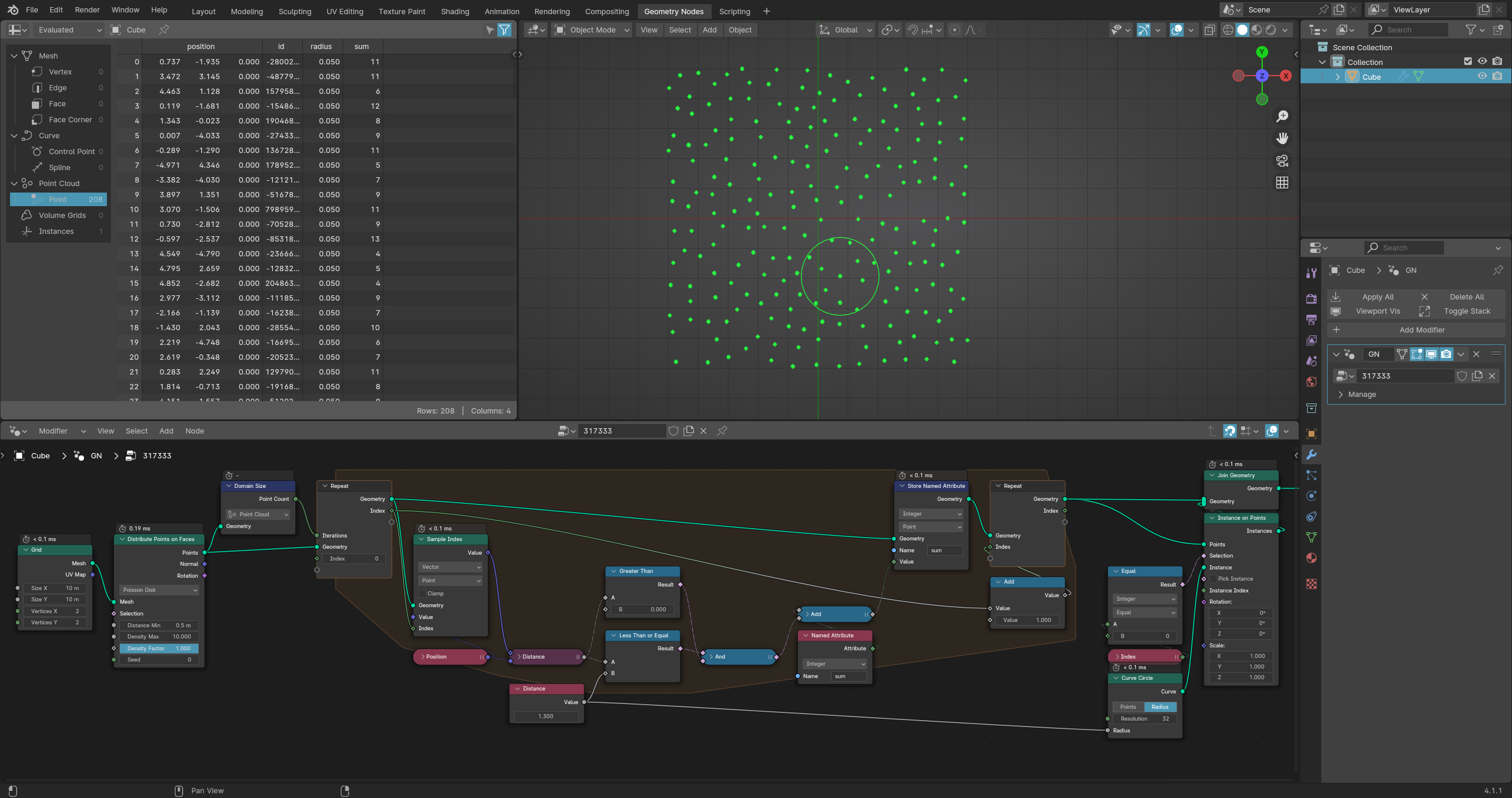
Task: Switch to the Scripting workspace tab
Action: [x=734, y=11]
